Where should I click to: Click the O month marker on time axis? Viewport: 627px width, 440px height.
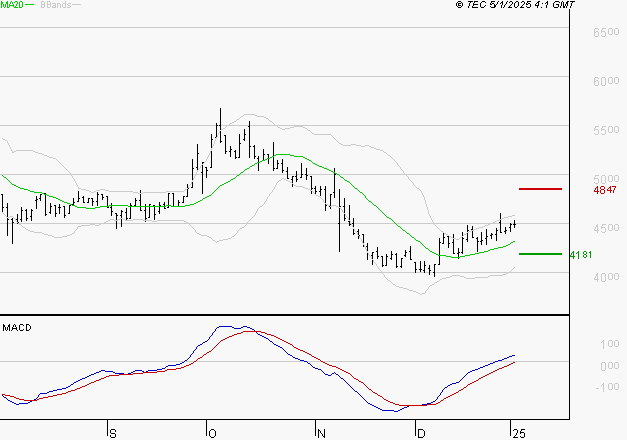[x=212, y=434]
